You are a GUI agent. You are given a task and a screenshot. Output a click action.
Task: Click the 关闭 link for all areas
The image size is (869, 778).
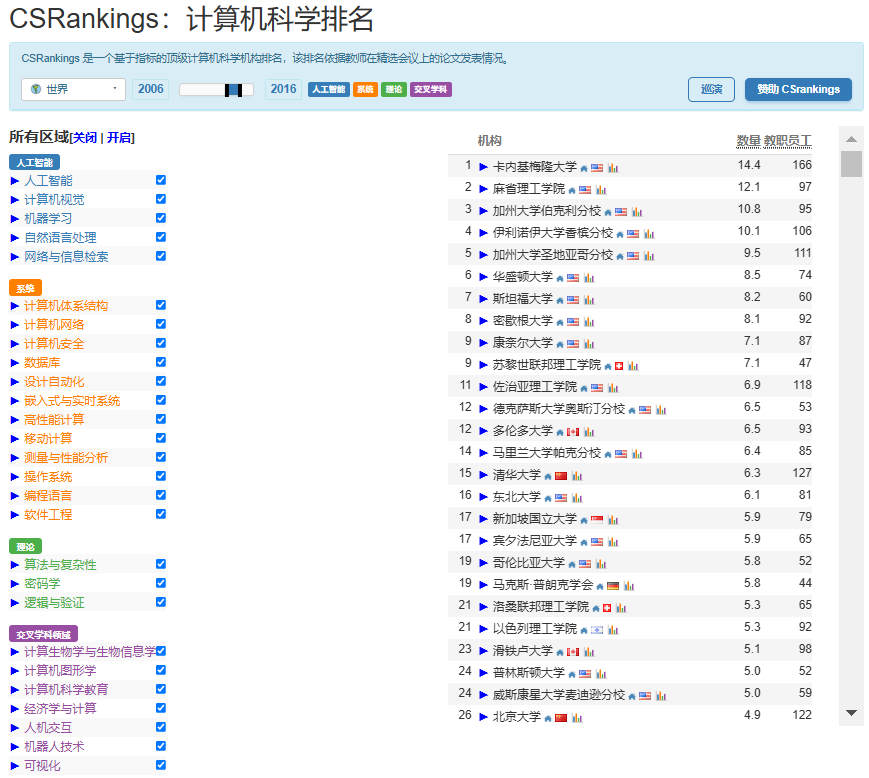tap(84, 138)
